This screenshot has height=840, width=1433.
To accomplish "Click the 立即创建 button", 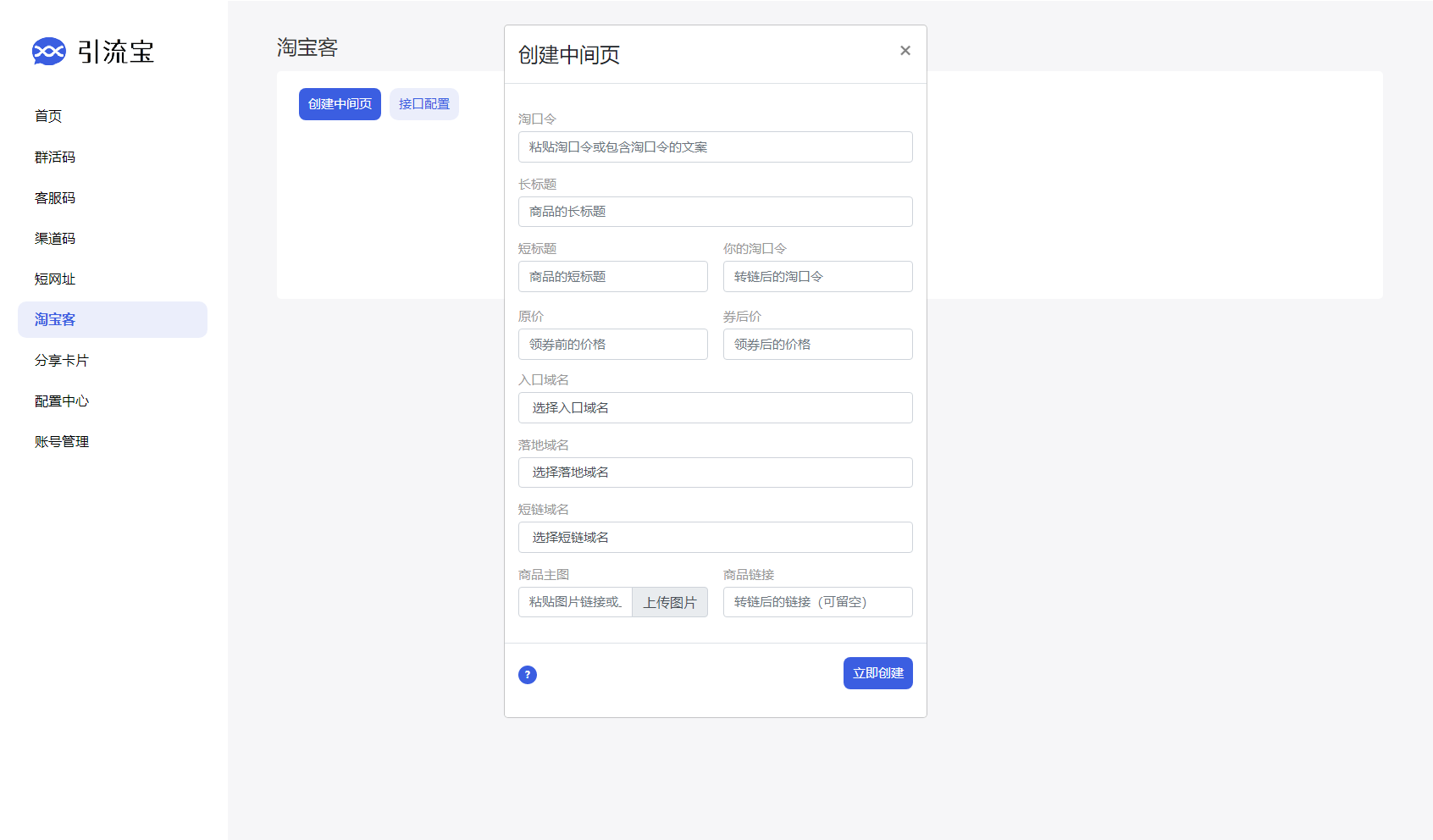I will 877,673.
